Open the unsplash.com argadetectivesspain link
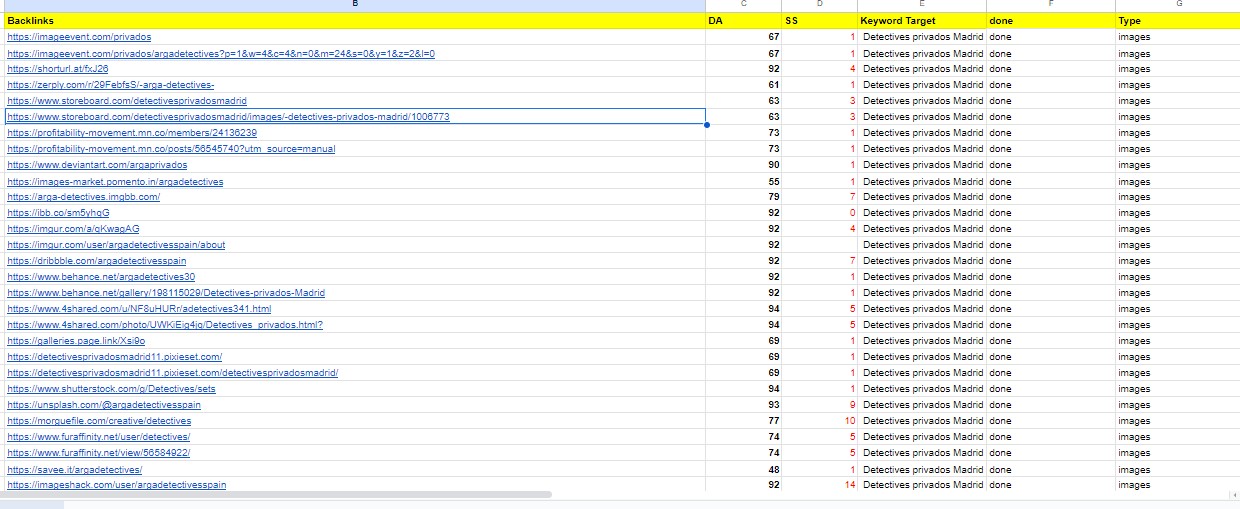The width and height of the screenshot is (1240, 509). [104, 405]
